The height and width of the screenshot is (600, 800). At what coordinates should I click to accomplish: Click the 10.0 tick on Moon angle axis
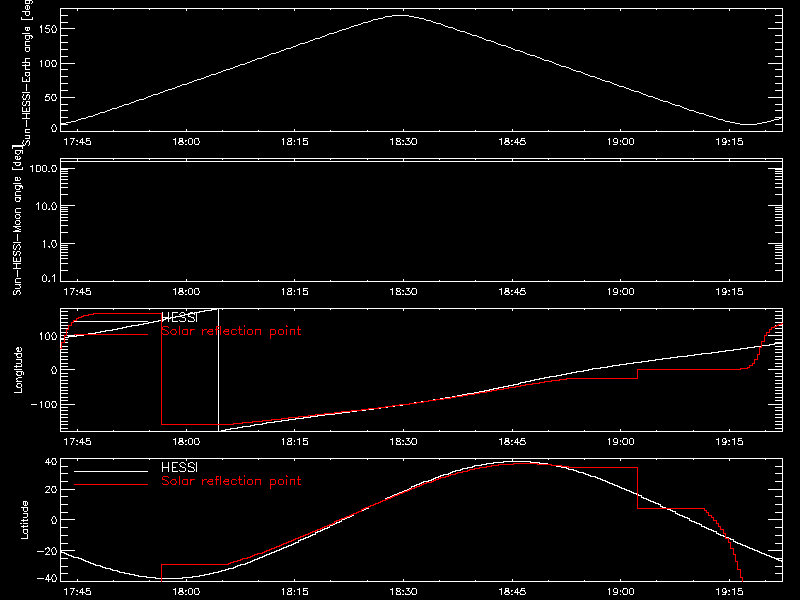[x=46, y=206]
